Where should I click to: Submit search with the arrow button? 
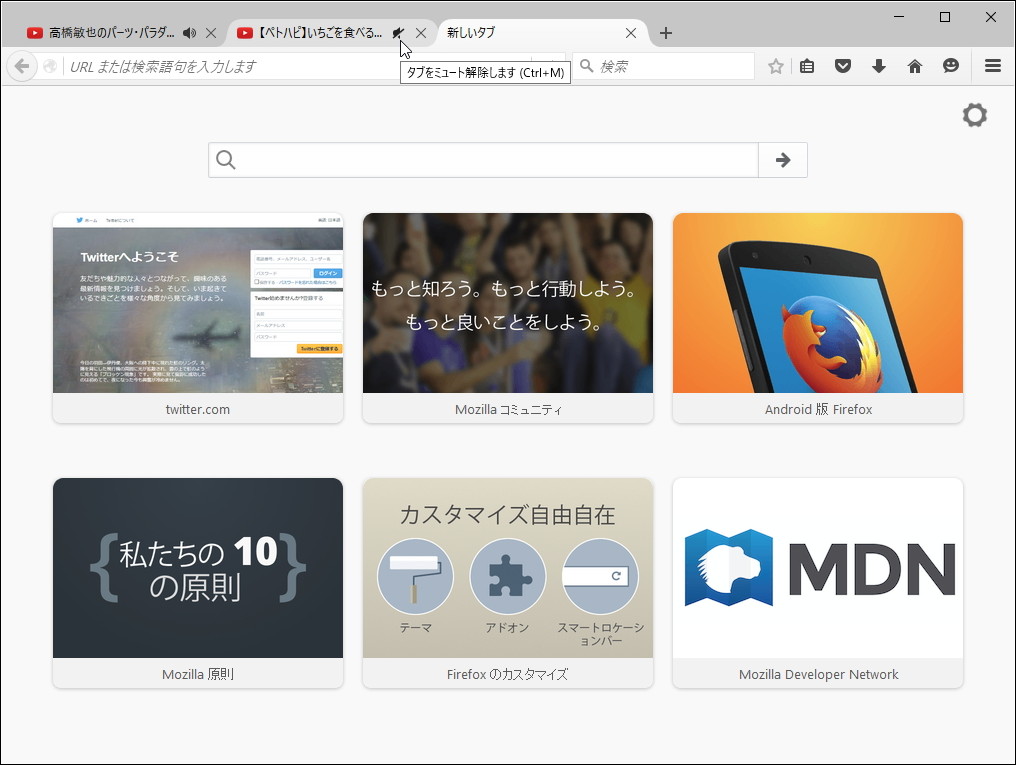coord(784,160)
